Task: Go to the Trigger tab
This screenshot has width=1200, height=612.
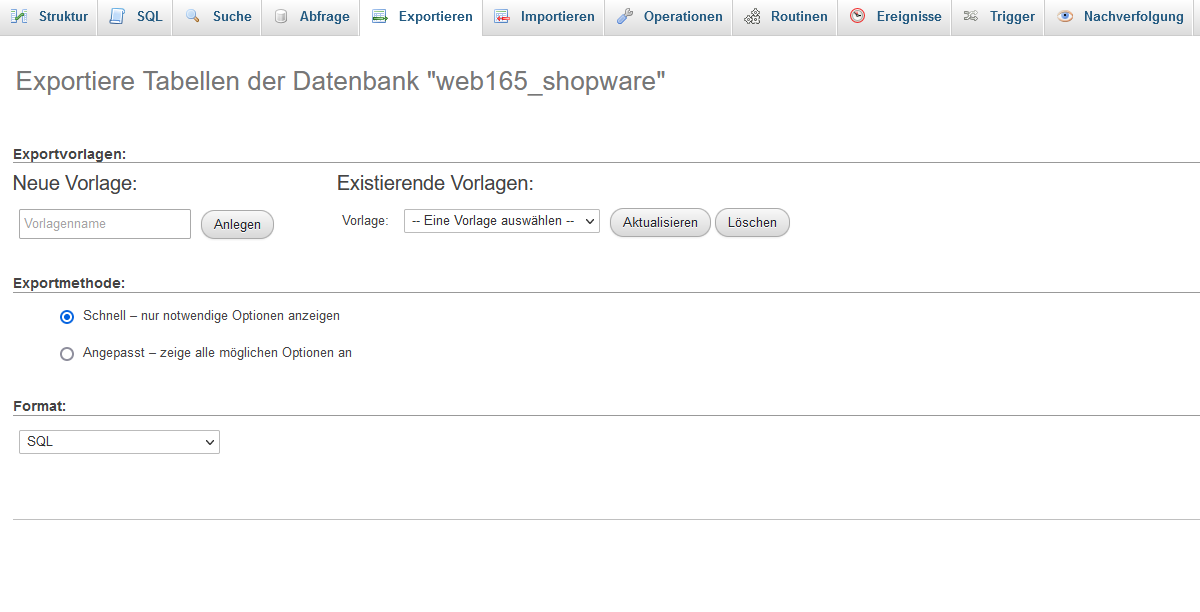Action: [998, 17]
